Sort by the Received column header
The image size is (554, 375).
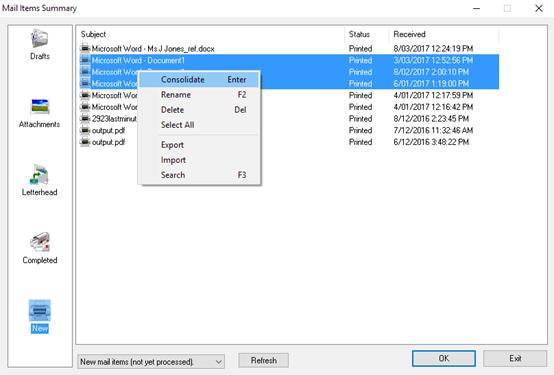pyautogui.click(x=444, y=34)
